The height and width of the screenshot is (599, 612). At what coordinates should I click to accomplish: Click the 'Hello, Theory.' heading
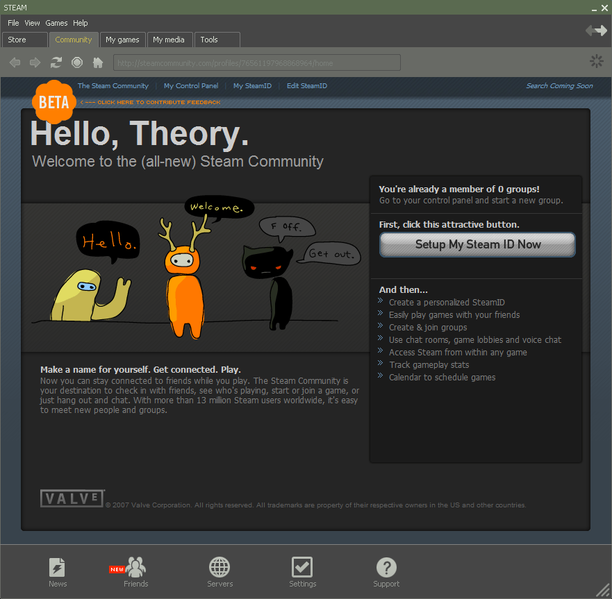(x=139, y=134)
